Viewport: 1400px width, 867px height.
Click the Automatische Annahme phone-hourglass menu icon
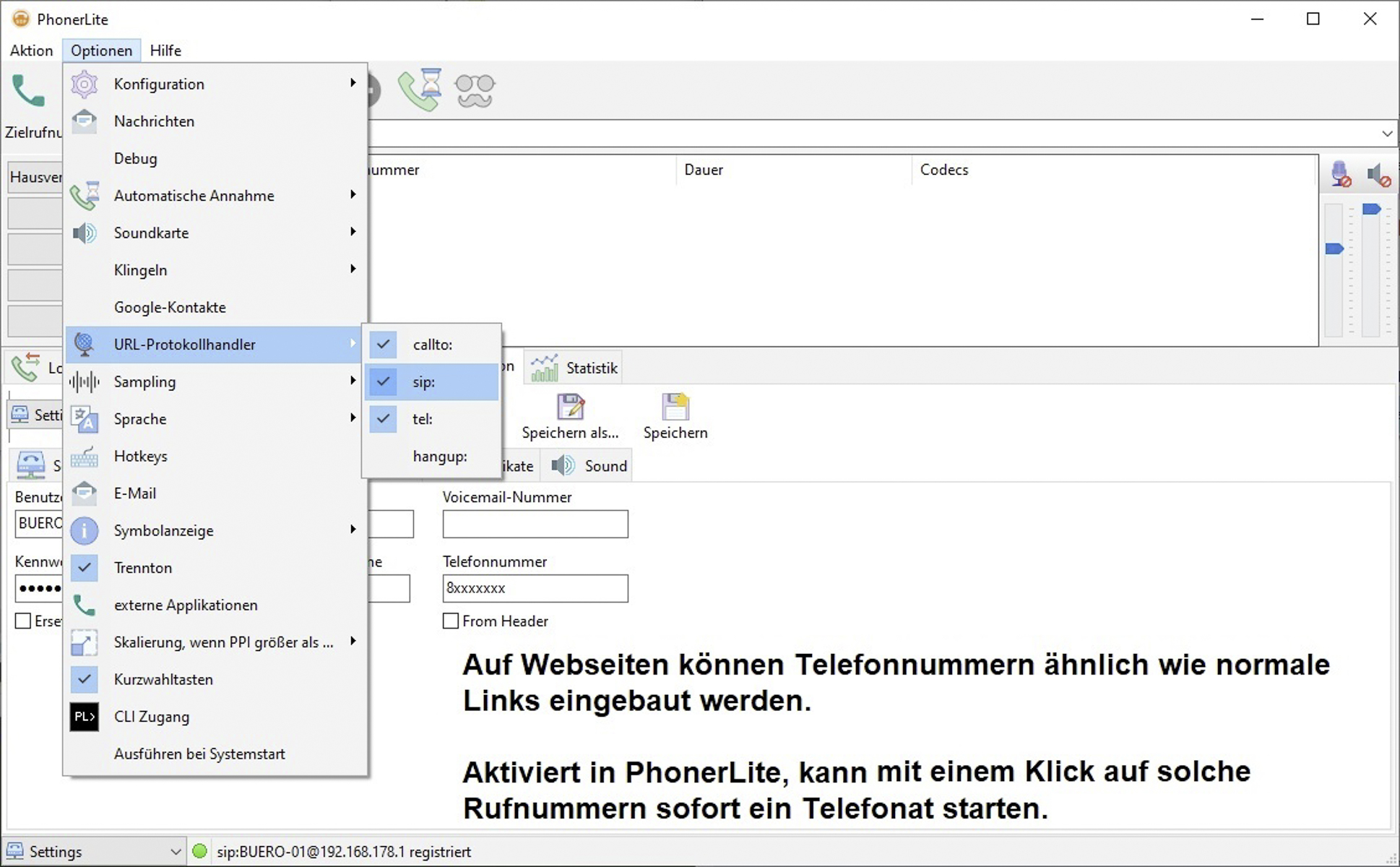pos(85,196)
